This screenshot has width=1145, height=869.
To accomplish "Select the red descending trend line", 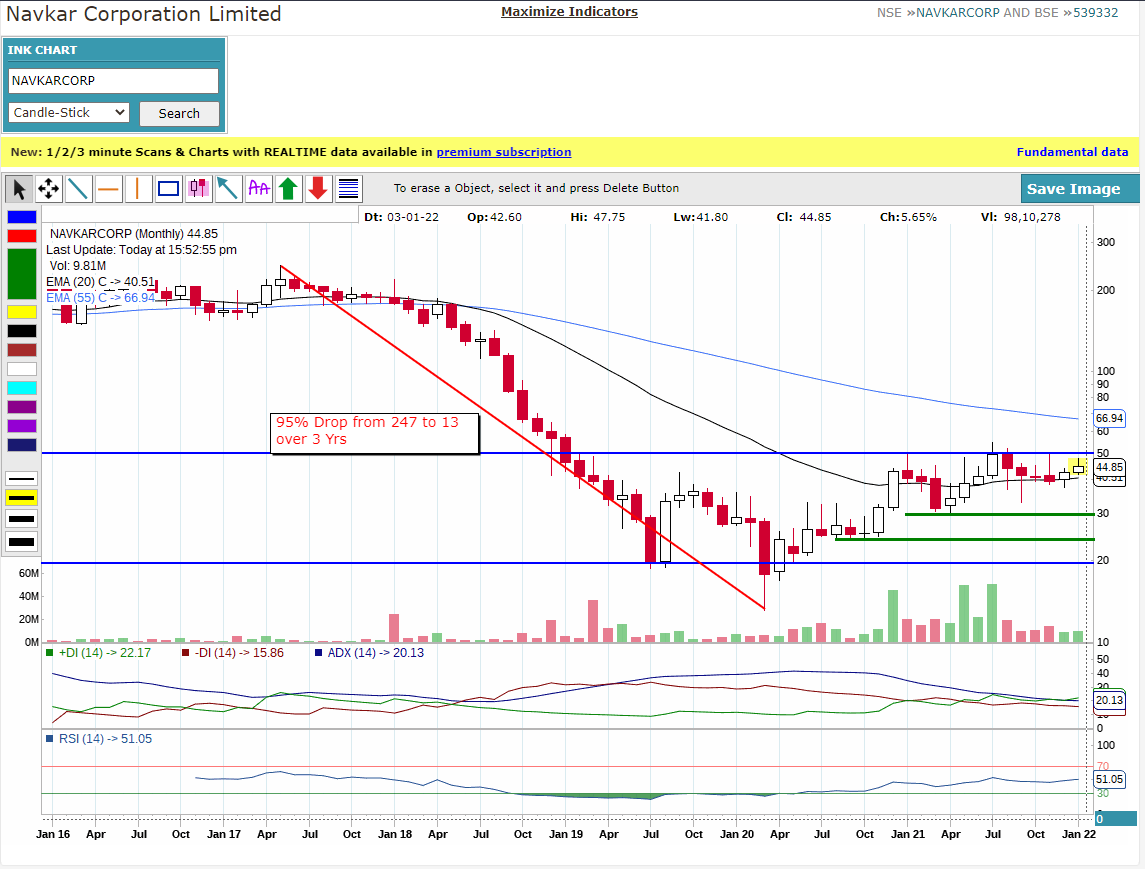I will (x=522, y=437).
